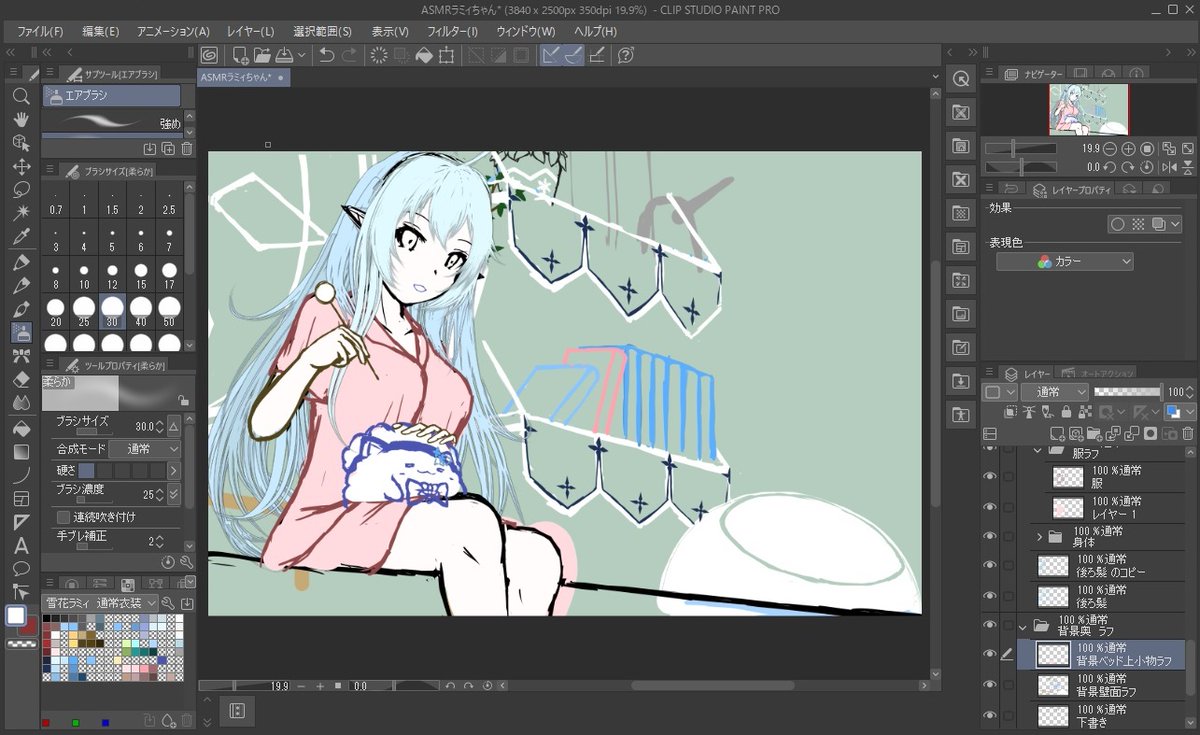Click the main drawing color swatch
This screenshot has height=735, width=1200.
point(16,616)
